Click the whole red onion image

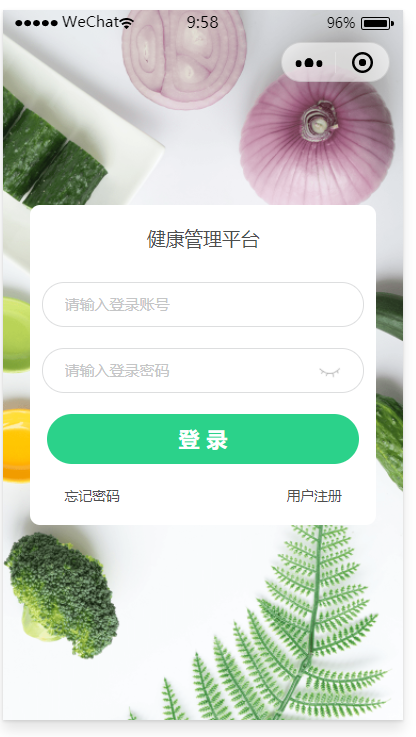click(317, 140)
